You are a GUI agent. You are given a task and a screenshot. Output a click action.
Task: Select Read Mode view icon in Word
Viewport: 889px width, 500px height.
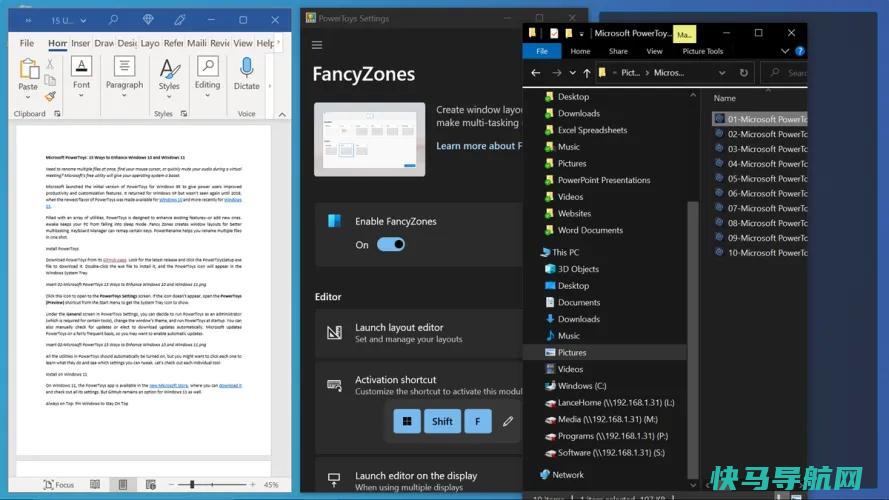click(95, 485)
